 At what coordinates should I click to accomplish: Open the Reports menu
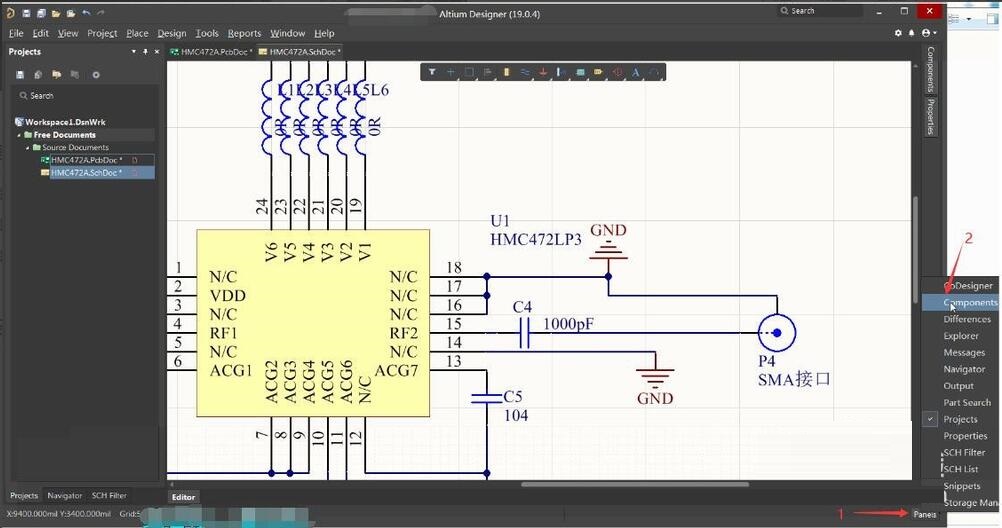click(244, 33)
